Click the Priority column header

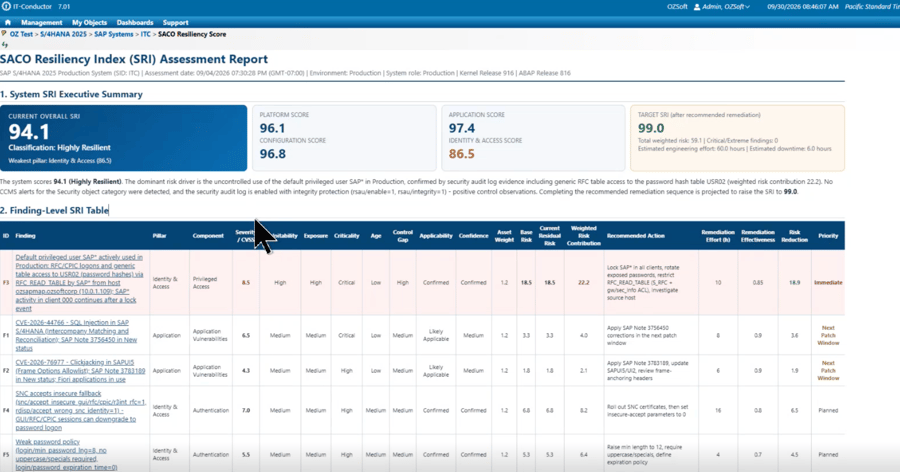click(x=828, y=236)
